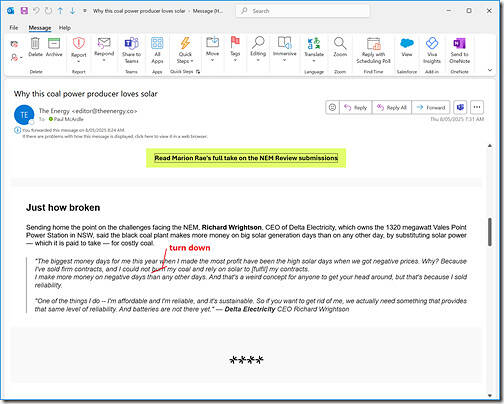Viewport: 504px width, 404px height.
Task: Click the message scrollbar thumb
Action: (x=490, y=232)
